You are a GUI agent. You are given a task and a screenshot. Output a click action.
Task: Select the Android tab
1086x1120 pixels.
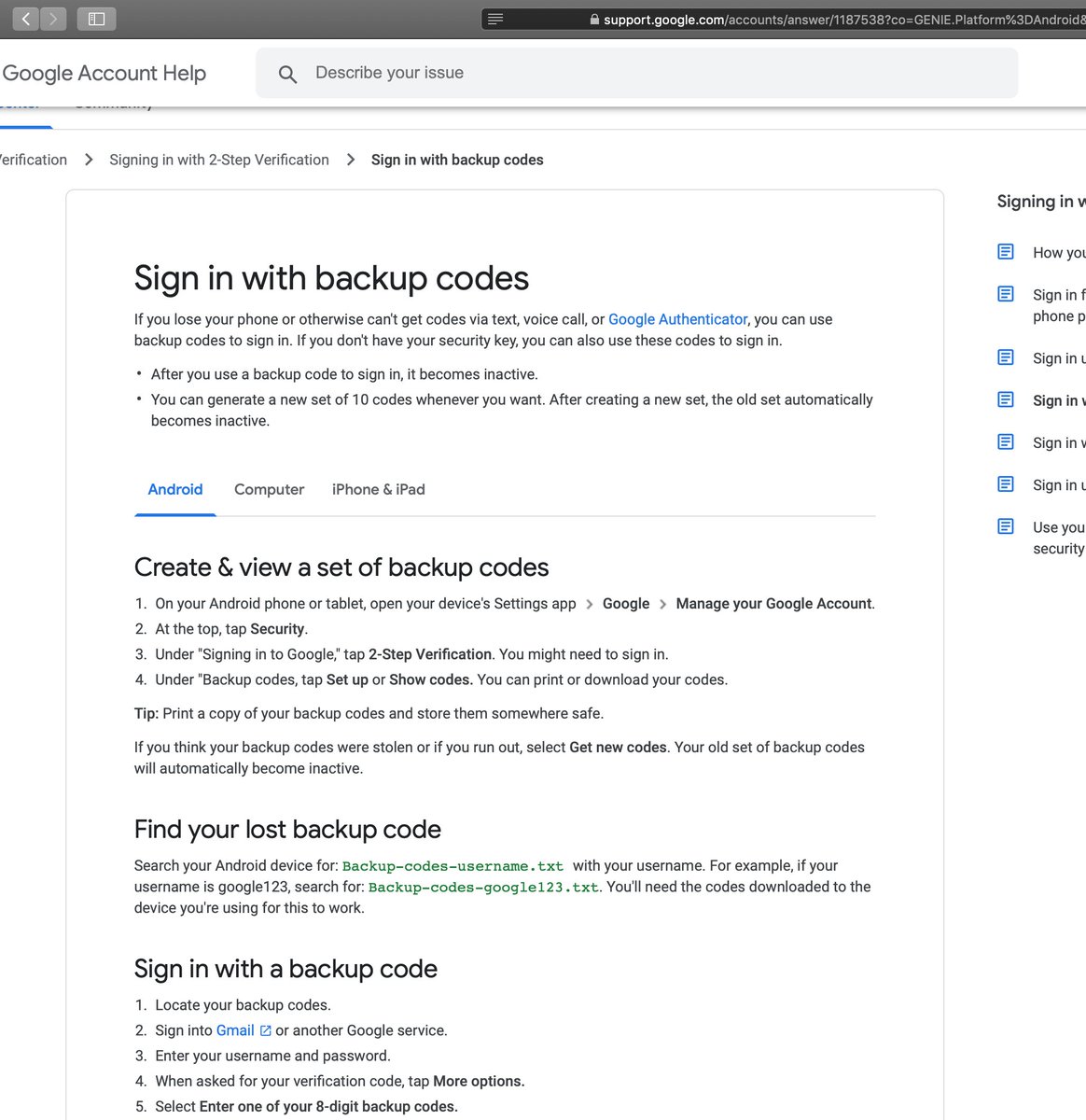(175, 490)
